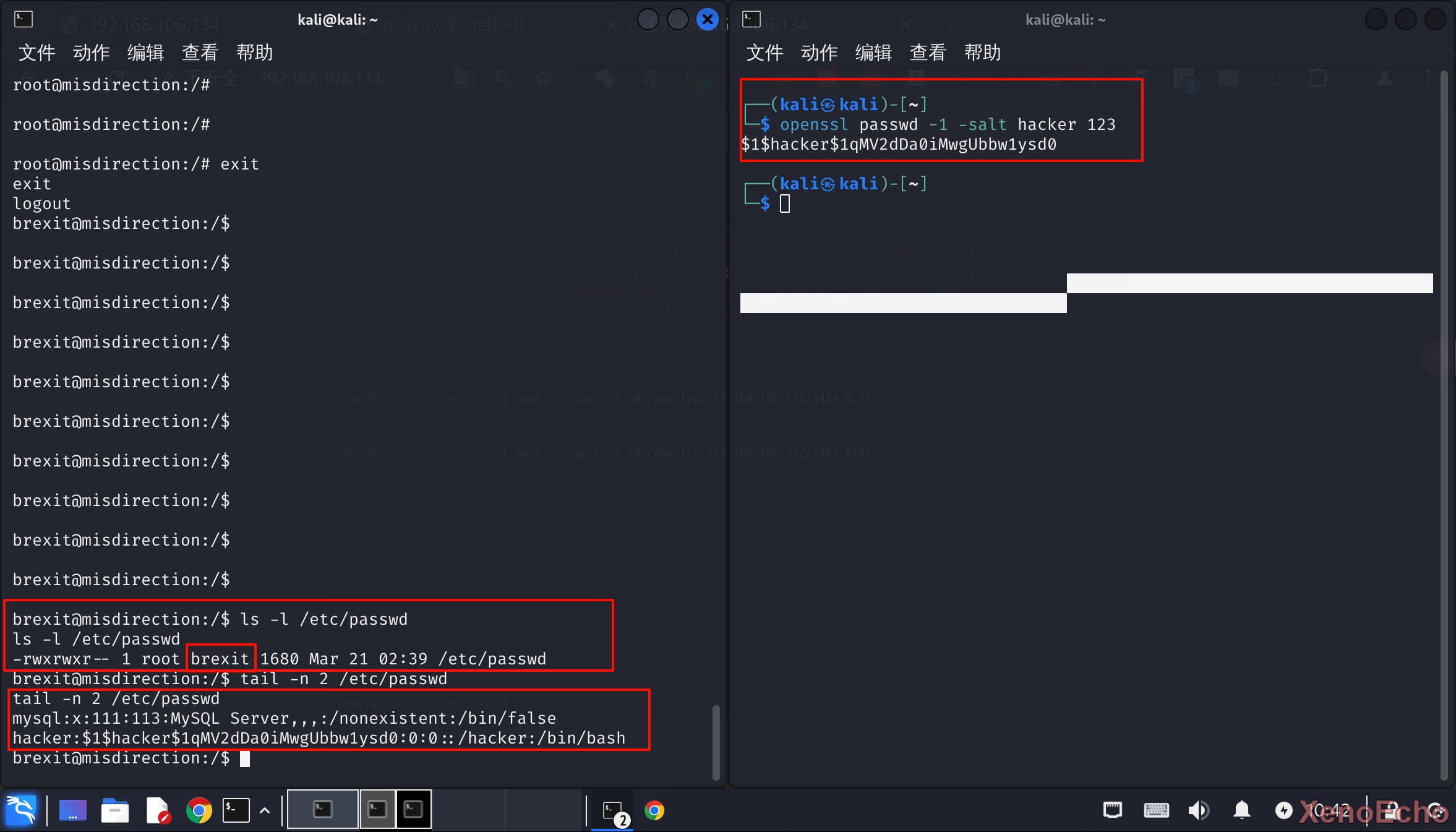The height and width of the screenshot is (832, 1456).
Task: Open 文件 menu in left terminal
Action: click(36, 53)
